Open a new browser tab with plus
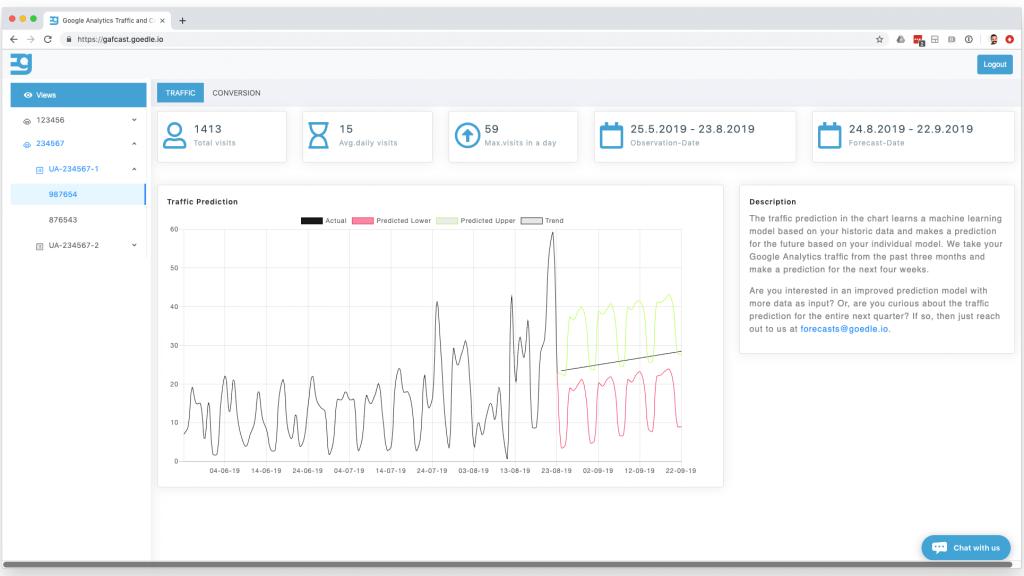Viewport: 1024px width, 576px height. tap(182, 21)
